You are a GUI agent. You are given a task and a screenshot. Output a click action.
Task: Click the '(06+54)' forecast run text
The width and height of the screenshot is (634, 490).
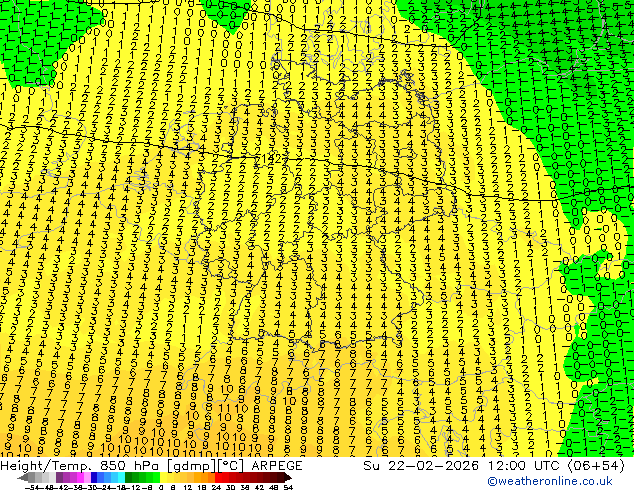pos(596,466)
